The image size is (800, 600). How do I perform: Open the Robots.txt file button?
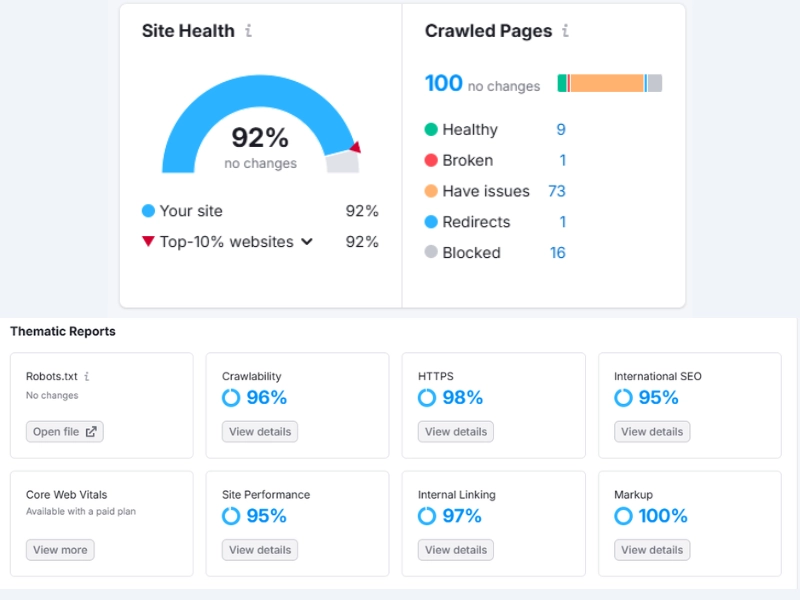(65, 432)
